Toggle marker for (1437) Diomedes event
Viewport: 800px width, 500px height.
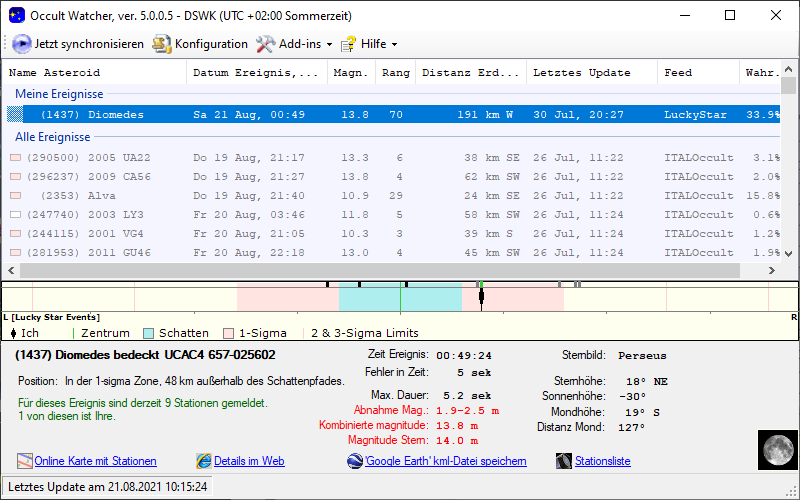point(15,115)
